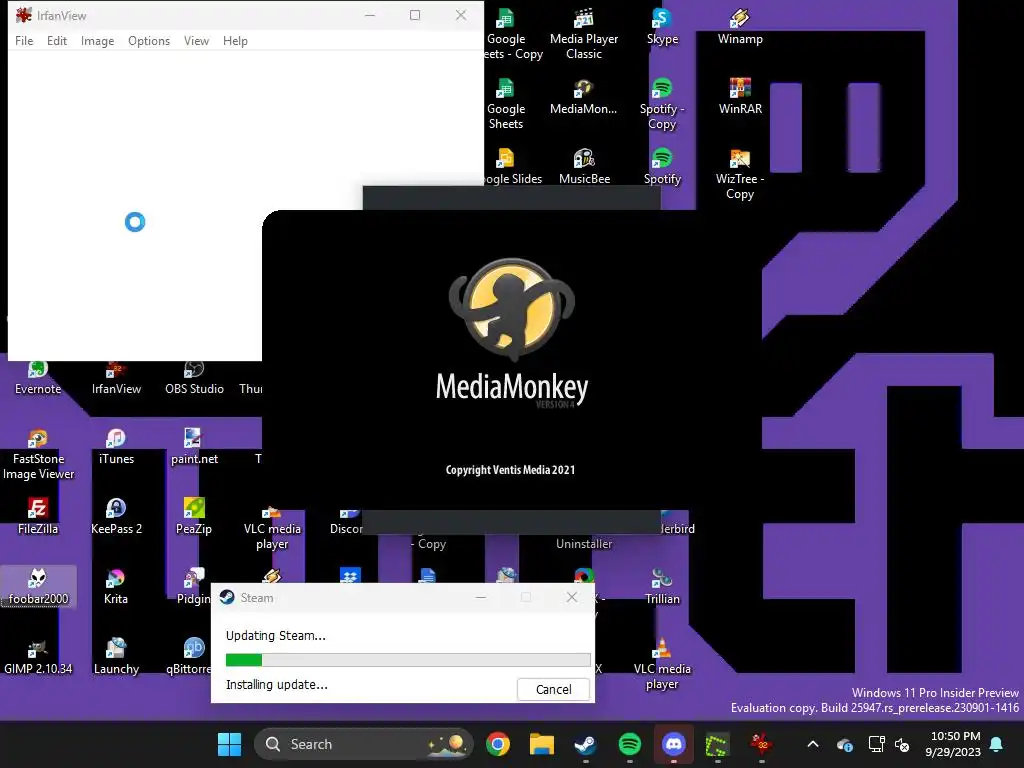The image size is (1024, 768).
Task: Select the GIMP 2.10.34 desktop icon
Action: 38,656
